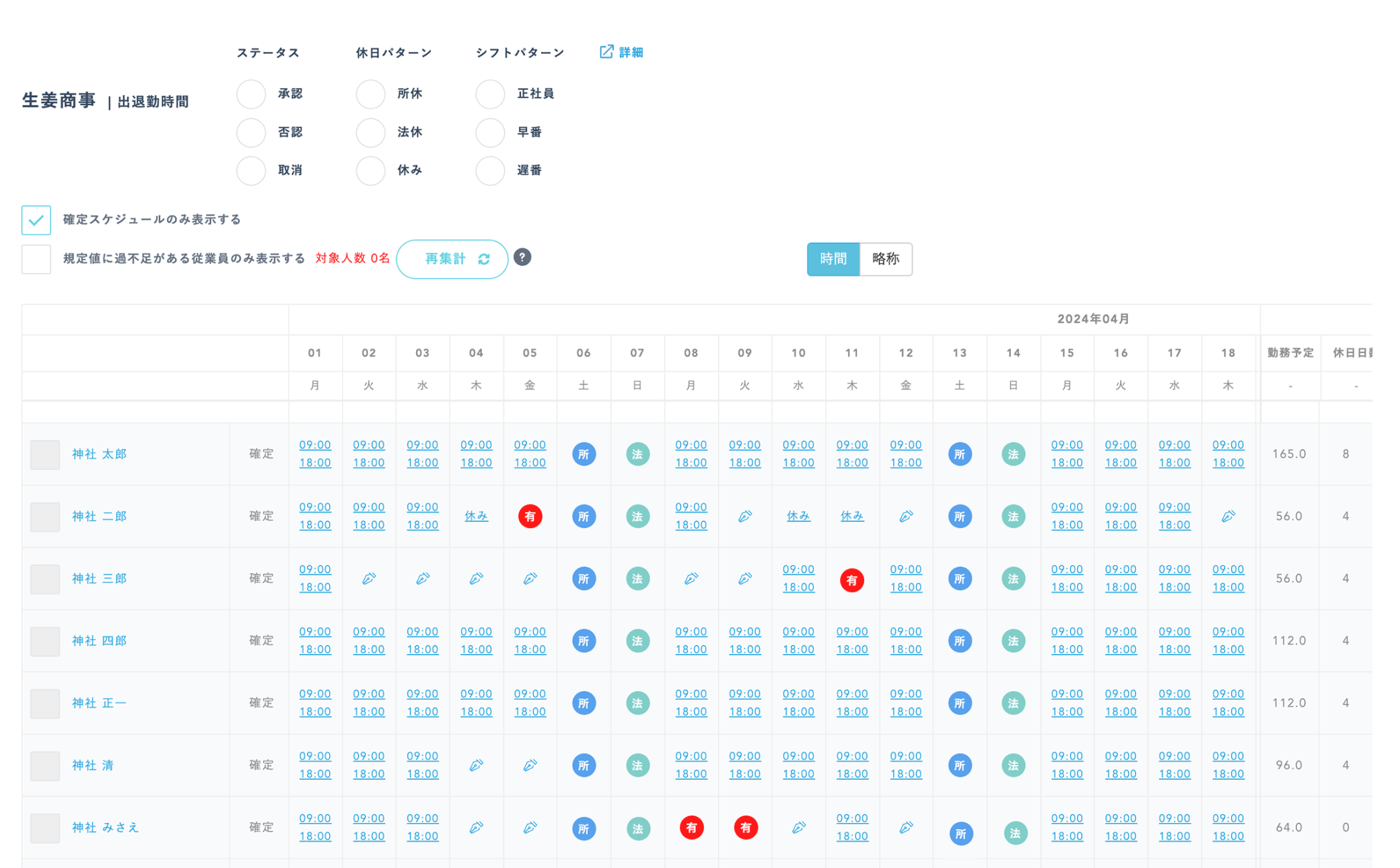
Task: Select the row checkbox for 神社 太郎
Action: tap(45, 454)
